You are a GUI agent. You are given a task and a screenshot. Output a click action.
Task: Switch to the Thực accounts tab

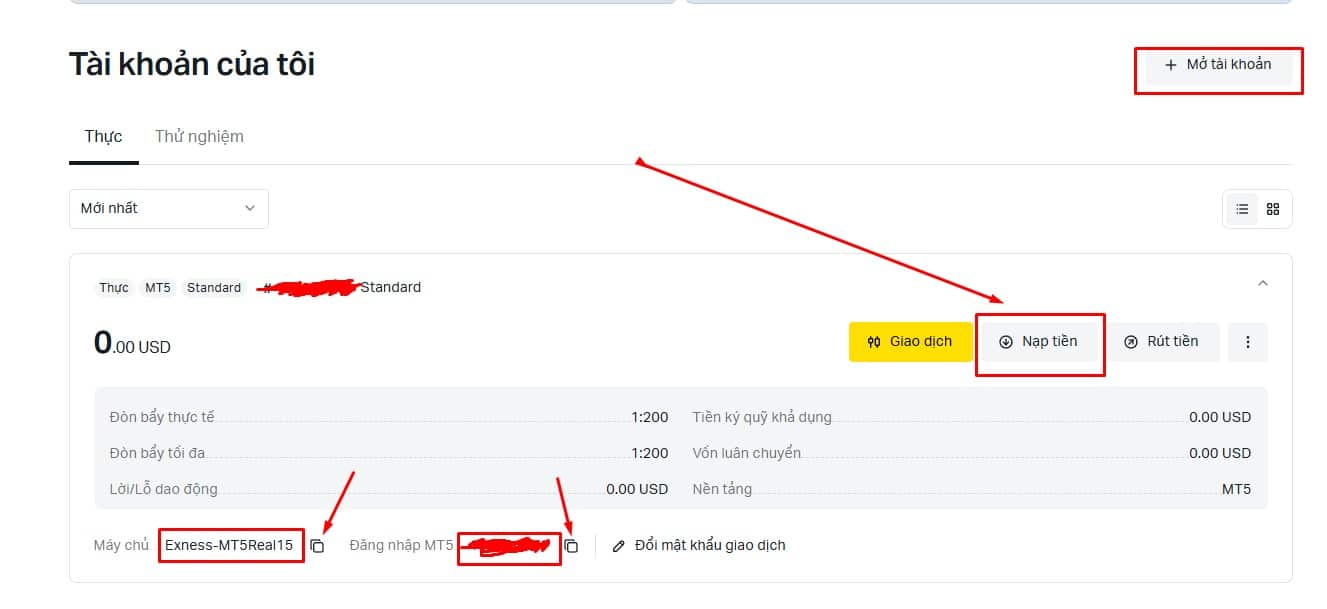click(103, 136)
